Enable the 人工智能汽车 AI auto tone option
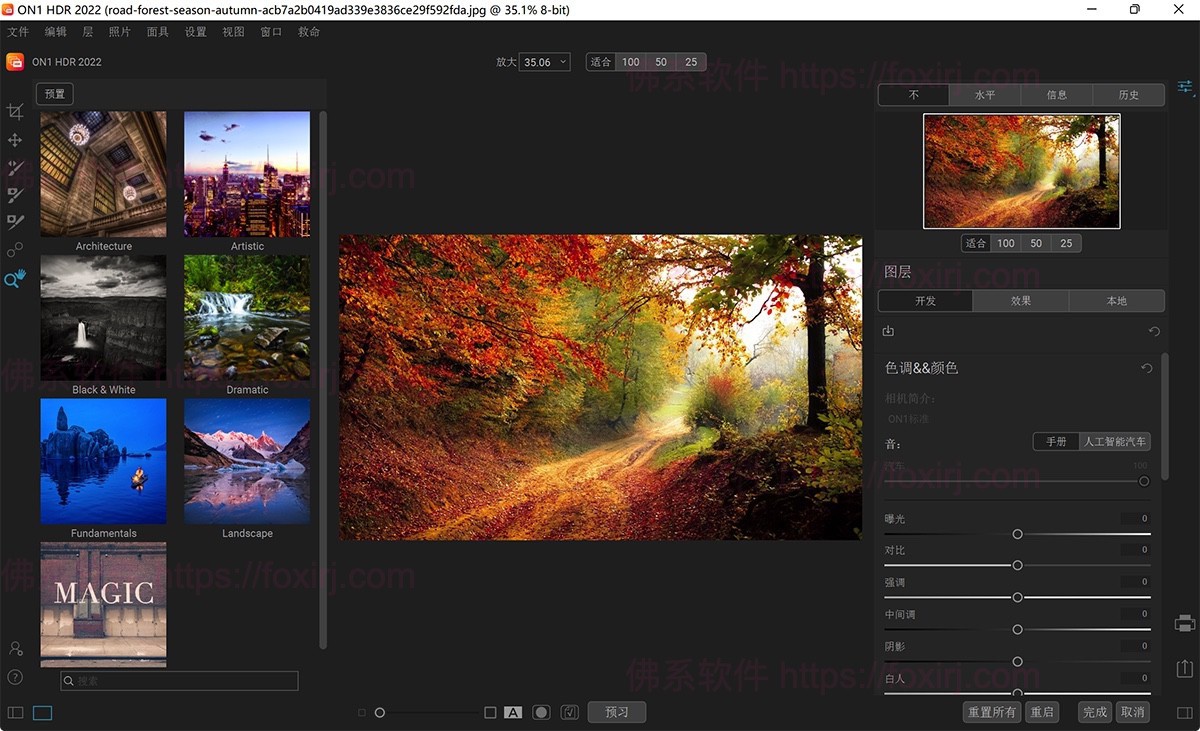The height and width of the screenshot is (731, 1200). coord(1115,442)
